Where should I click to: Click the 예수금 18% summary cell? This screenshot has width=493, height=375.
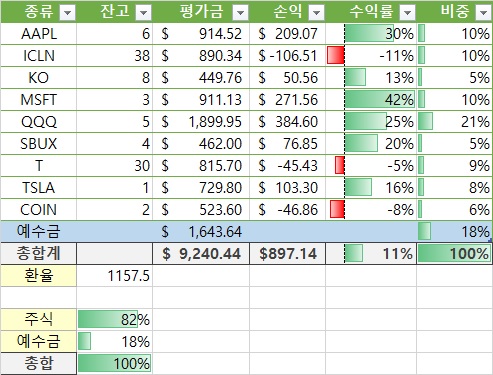115,341
